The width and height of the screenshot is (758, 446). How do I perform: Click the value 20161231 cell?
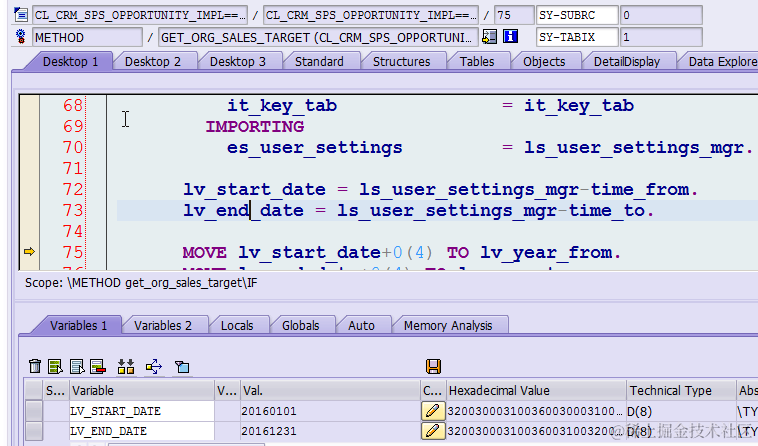pyautogui.click(x=330, y=431)
